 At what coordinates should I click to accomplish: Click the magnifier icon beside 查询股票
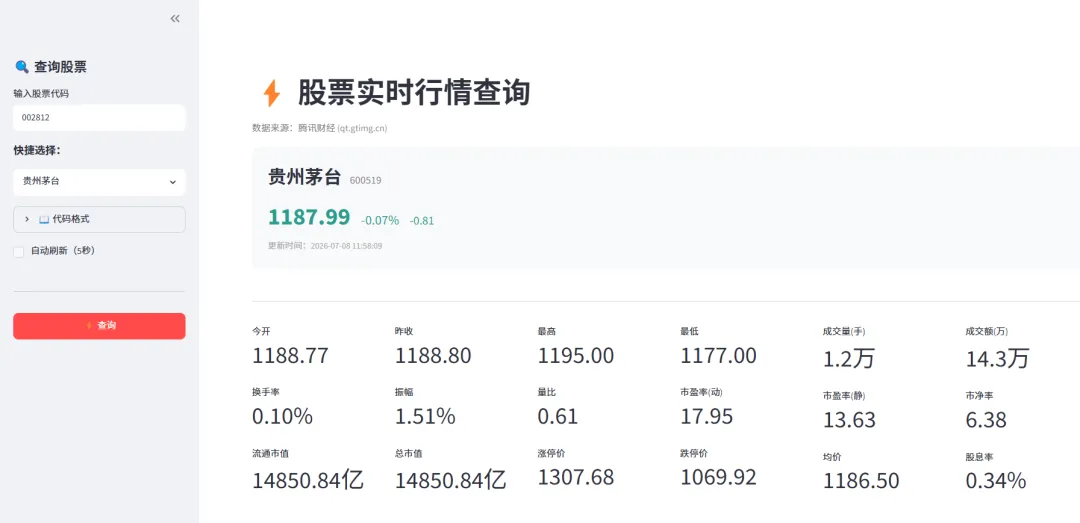tap(22, 67)
